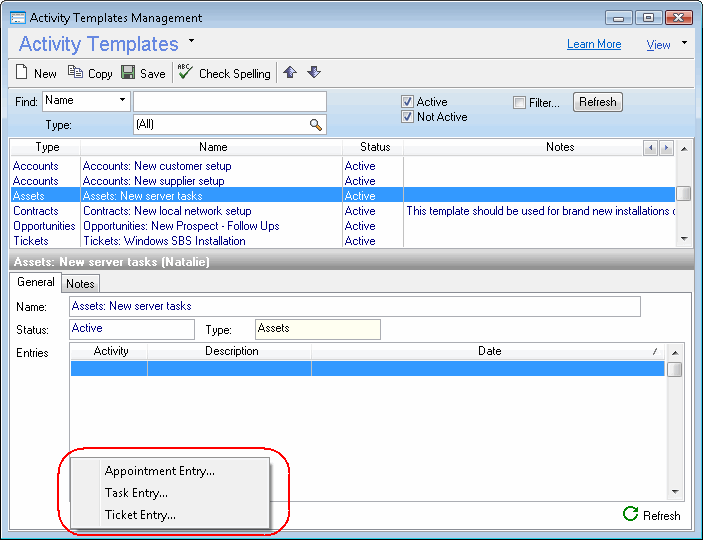Click the Copy template icon

point(75,73)
